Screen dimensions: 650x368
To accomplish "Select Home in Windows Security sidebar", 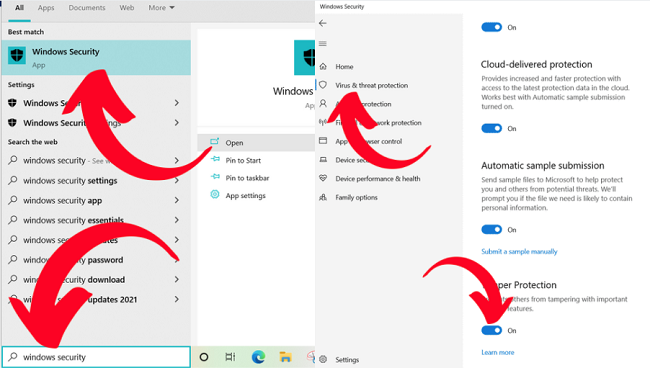I will click(344, 67).
